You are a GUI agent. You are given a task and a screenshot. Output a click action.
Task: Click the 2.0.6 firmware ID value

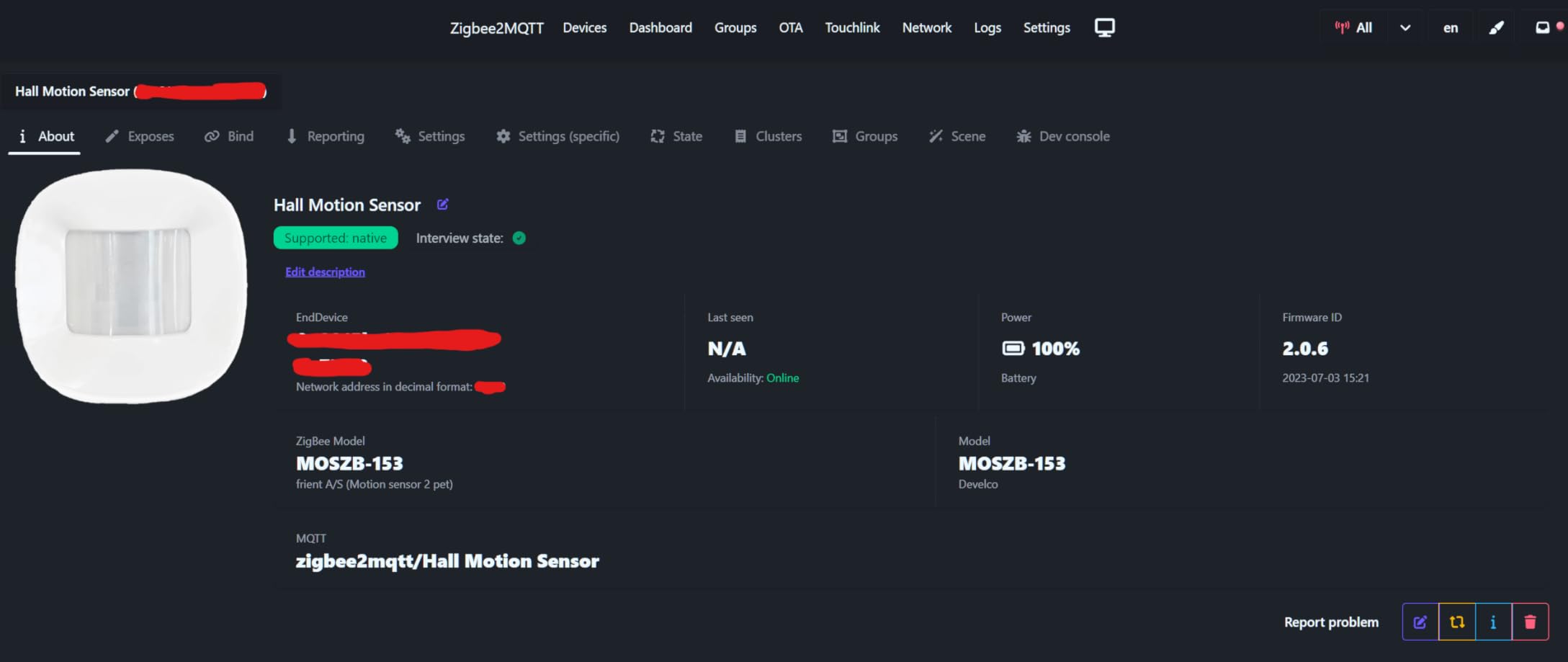pos(1305,349)
